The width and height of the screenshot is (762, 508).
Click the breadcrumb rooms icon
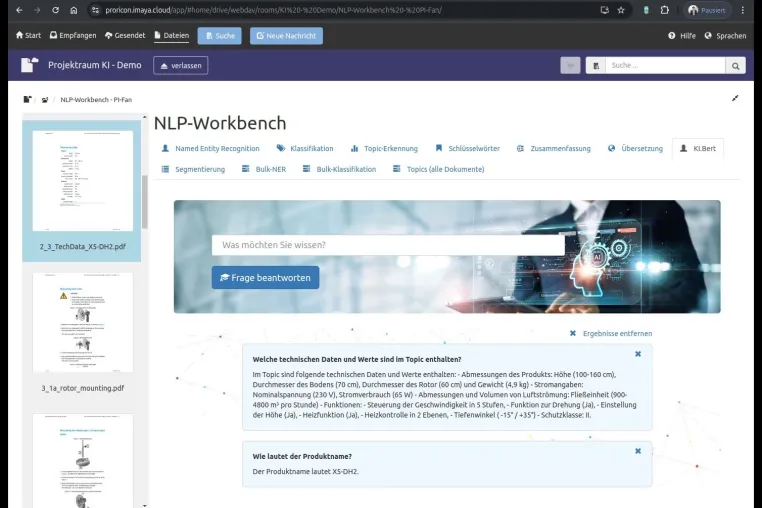[45, 100]
